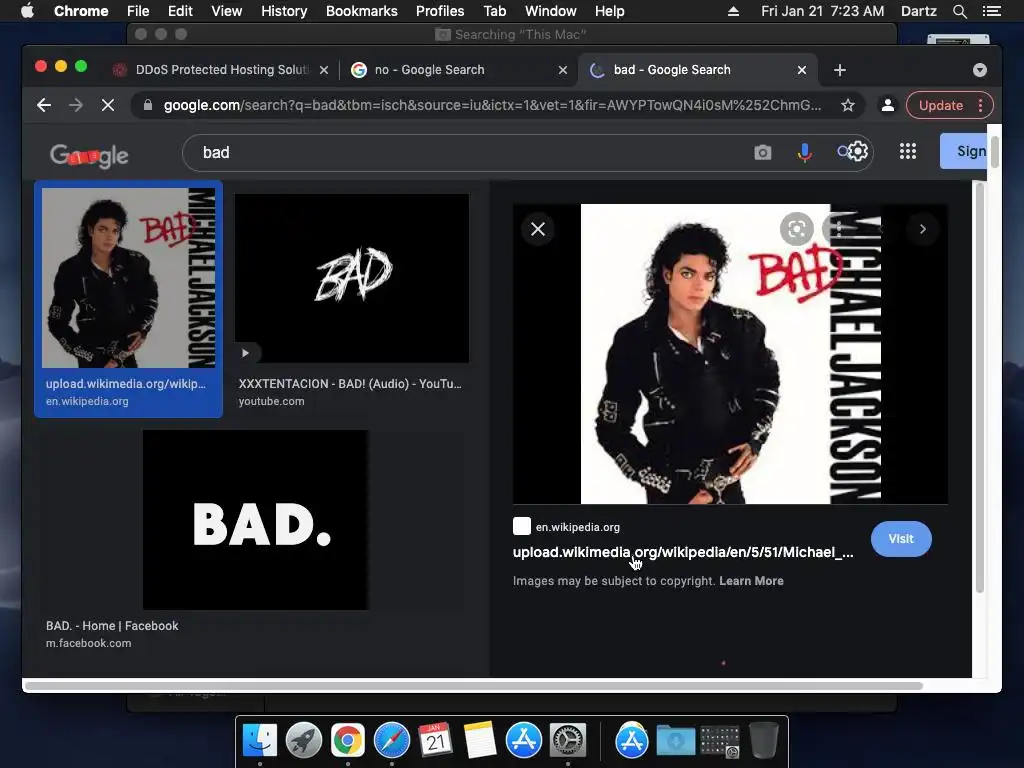
Task: Show the next image with the chevron arrow
Action: (923, 229)
